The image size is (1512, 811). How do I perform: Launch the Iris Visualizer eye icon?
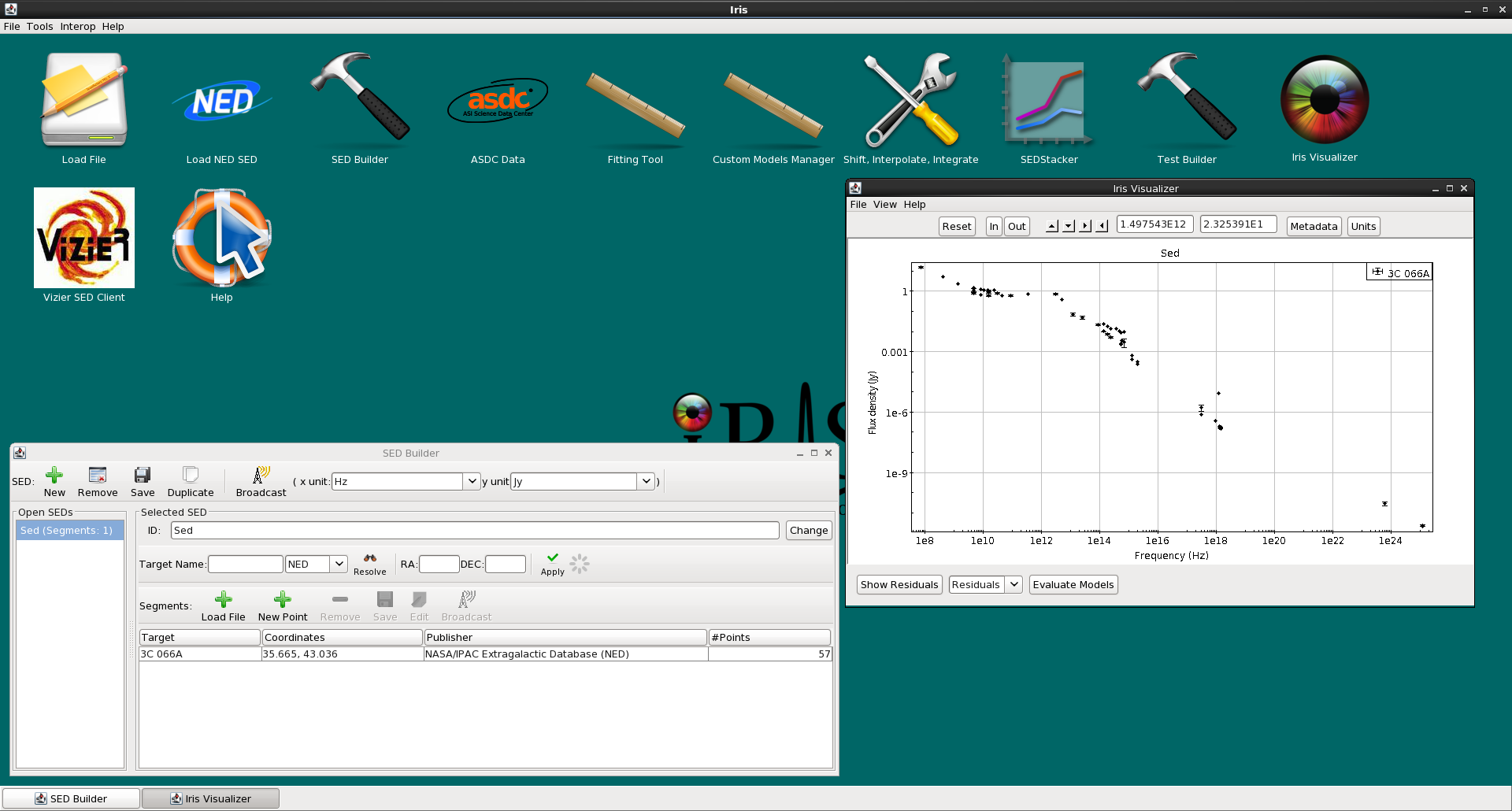tap(1325, 108)
